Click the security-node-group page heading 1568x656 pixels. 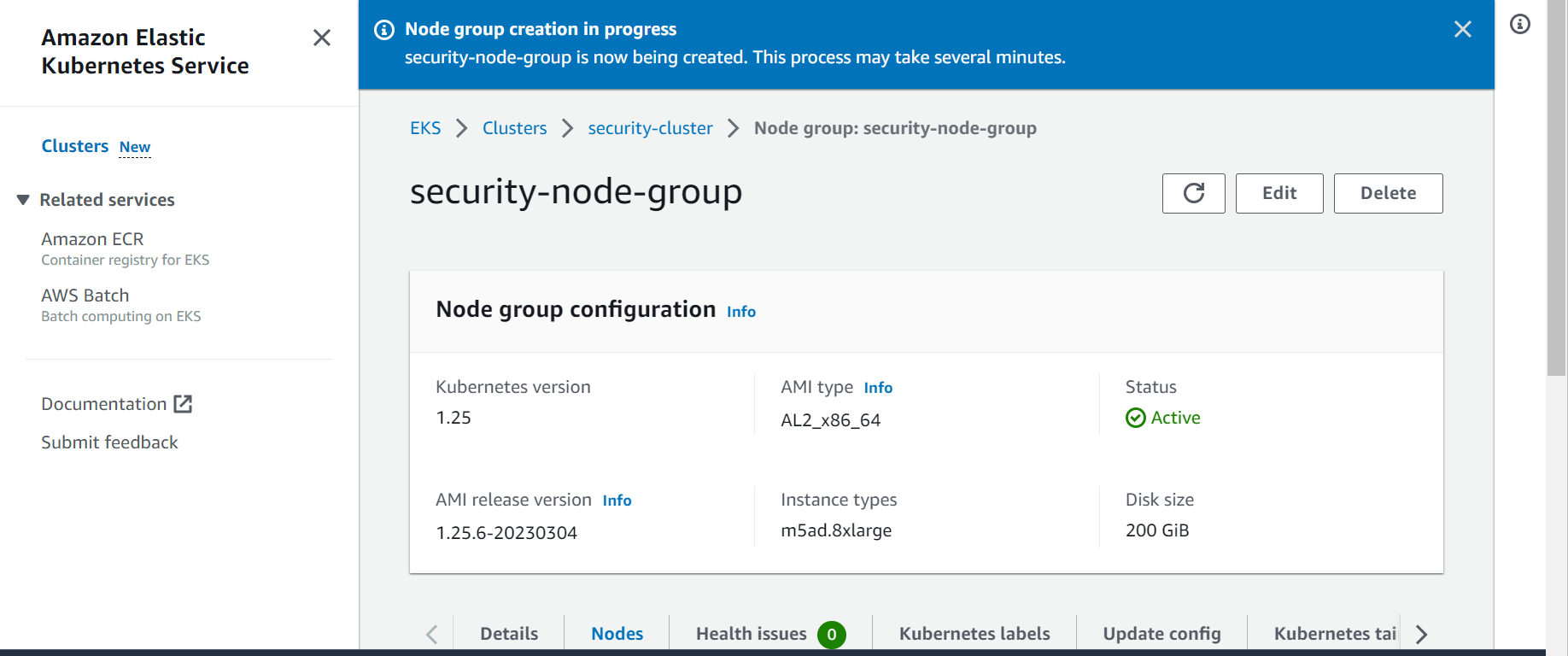[576, 192]
